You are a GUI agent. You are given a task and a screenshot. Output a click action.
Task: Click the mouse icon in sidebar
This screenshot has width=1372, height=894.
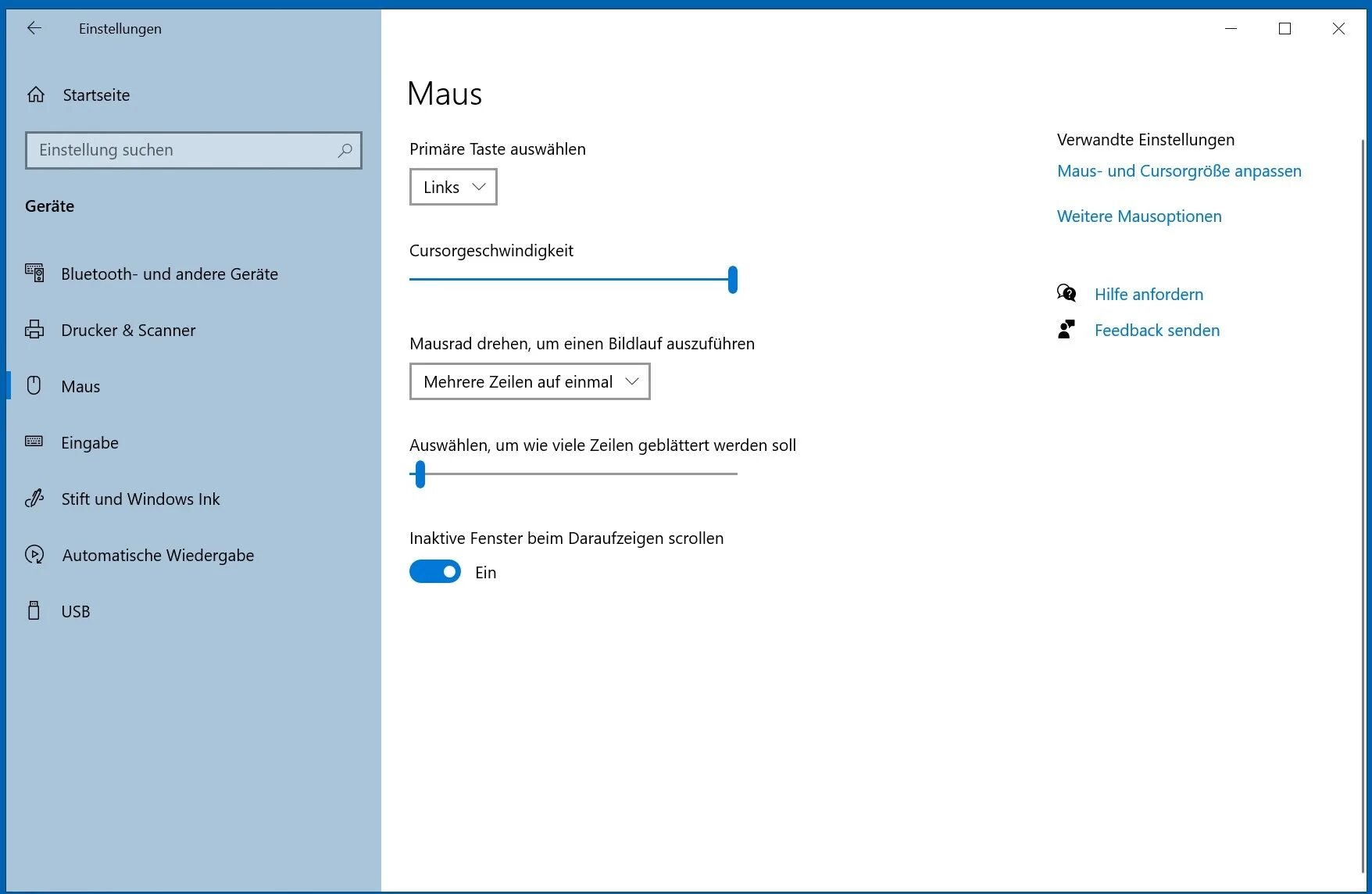click(x=34, y=385)
